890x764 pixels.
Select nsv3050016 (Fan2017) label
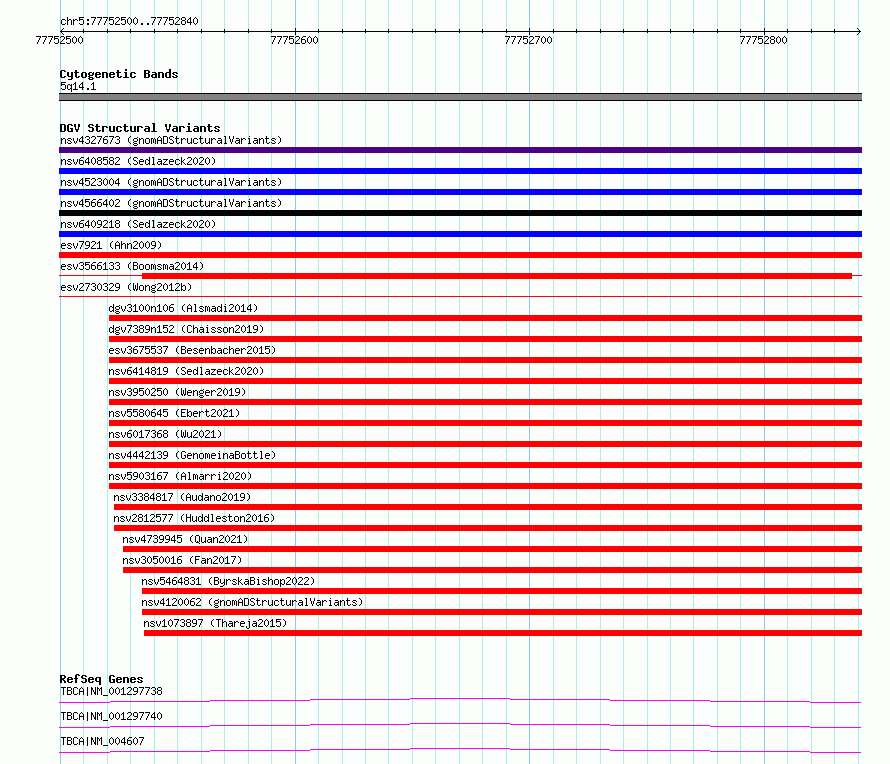tap(182, 560)
